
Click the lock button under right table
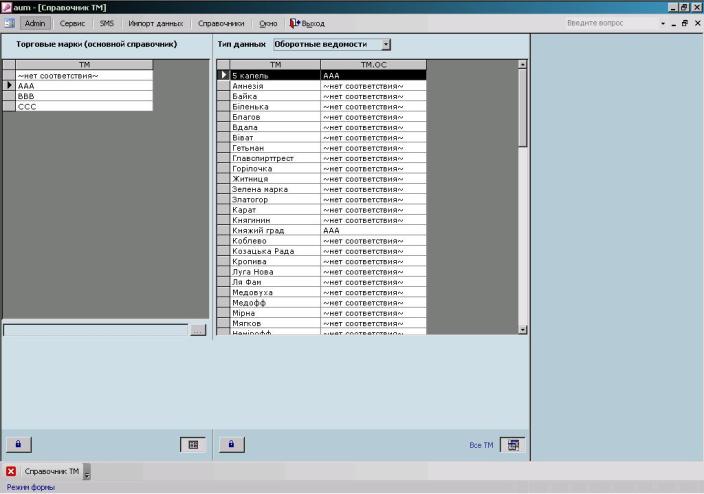point(231,444)
